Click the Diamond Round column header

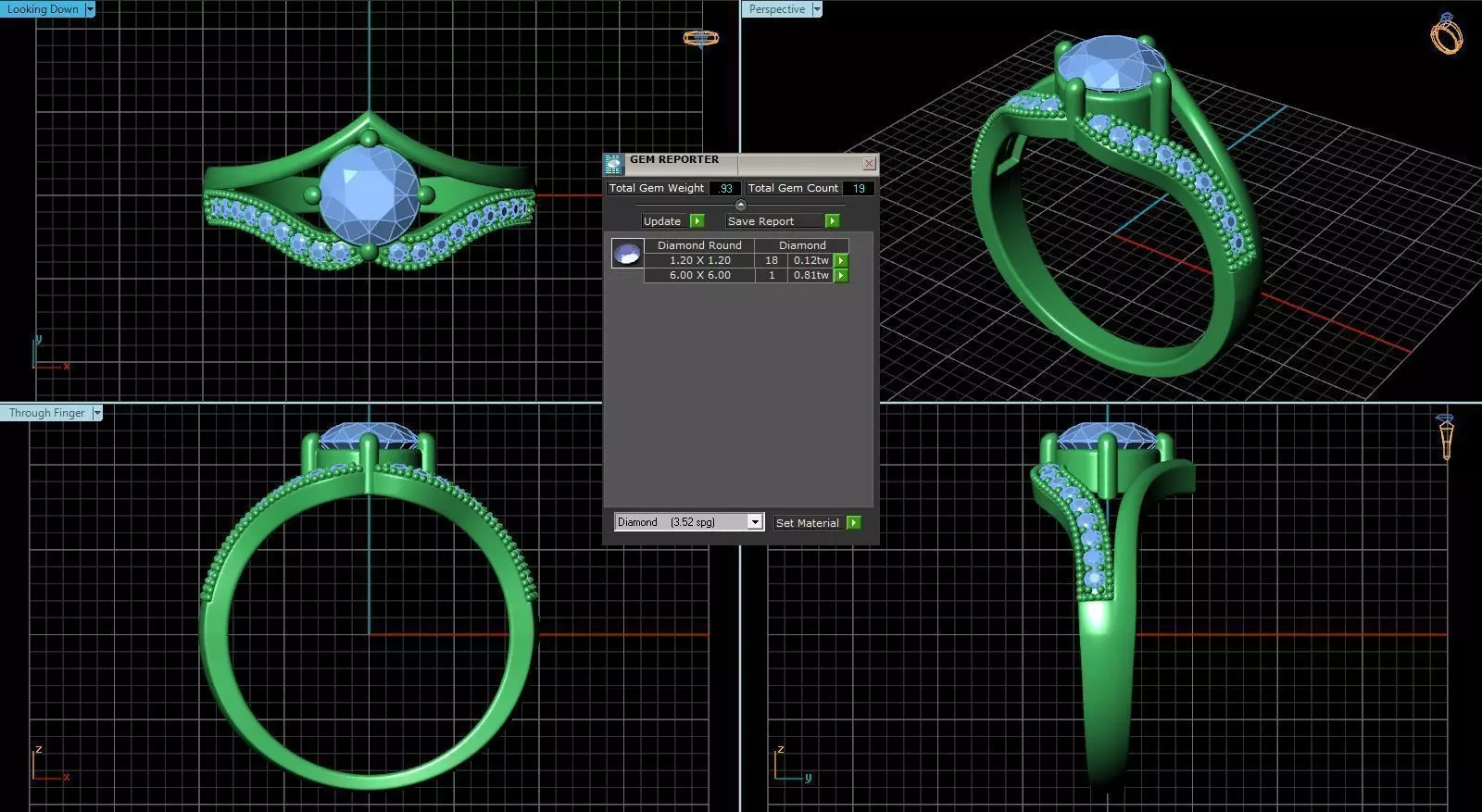(x=699, y=245)
